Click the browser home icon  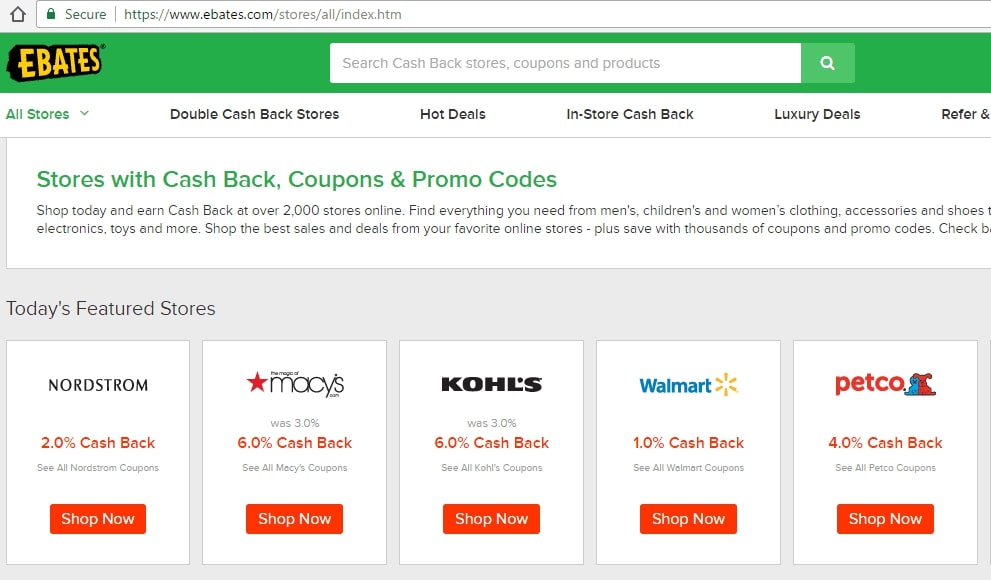click(16, 15)
